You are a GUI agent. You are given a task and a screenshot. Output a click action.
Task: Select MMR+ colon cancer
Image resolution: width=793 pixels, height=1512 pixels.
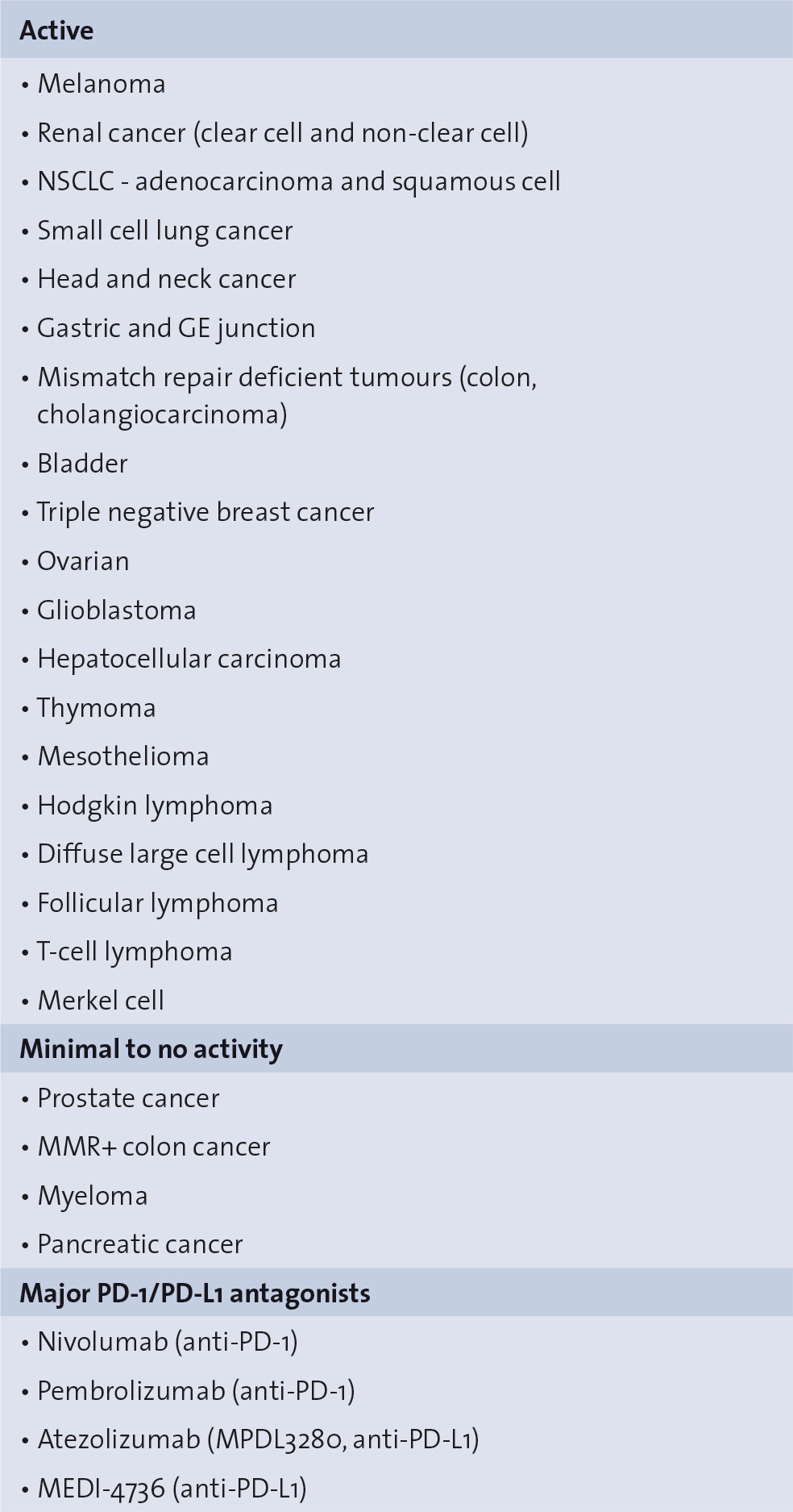153,1147
